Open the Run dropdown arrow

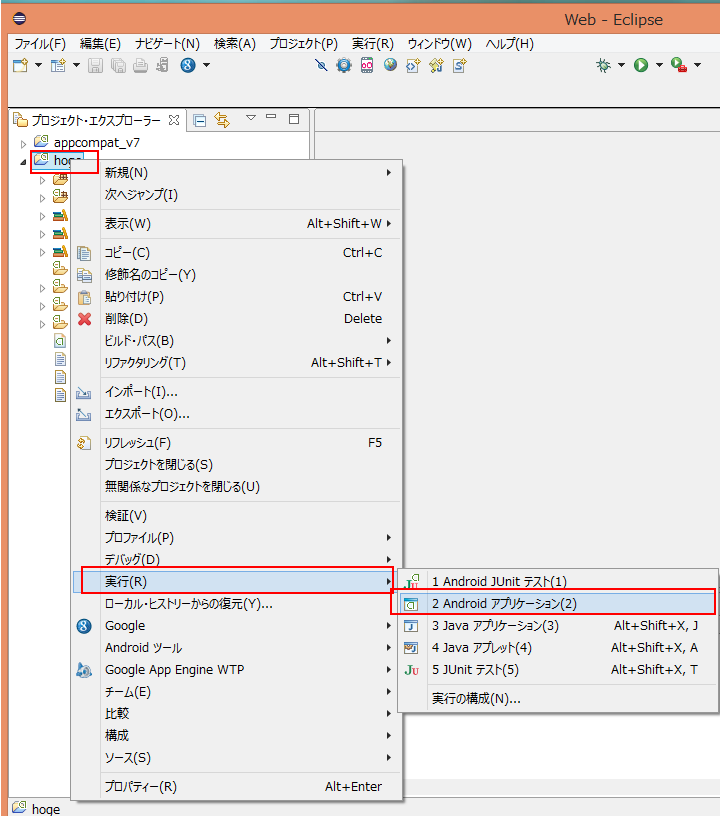coord(659,65)
